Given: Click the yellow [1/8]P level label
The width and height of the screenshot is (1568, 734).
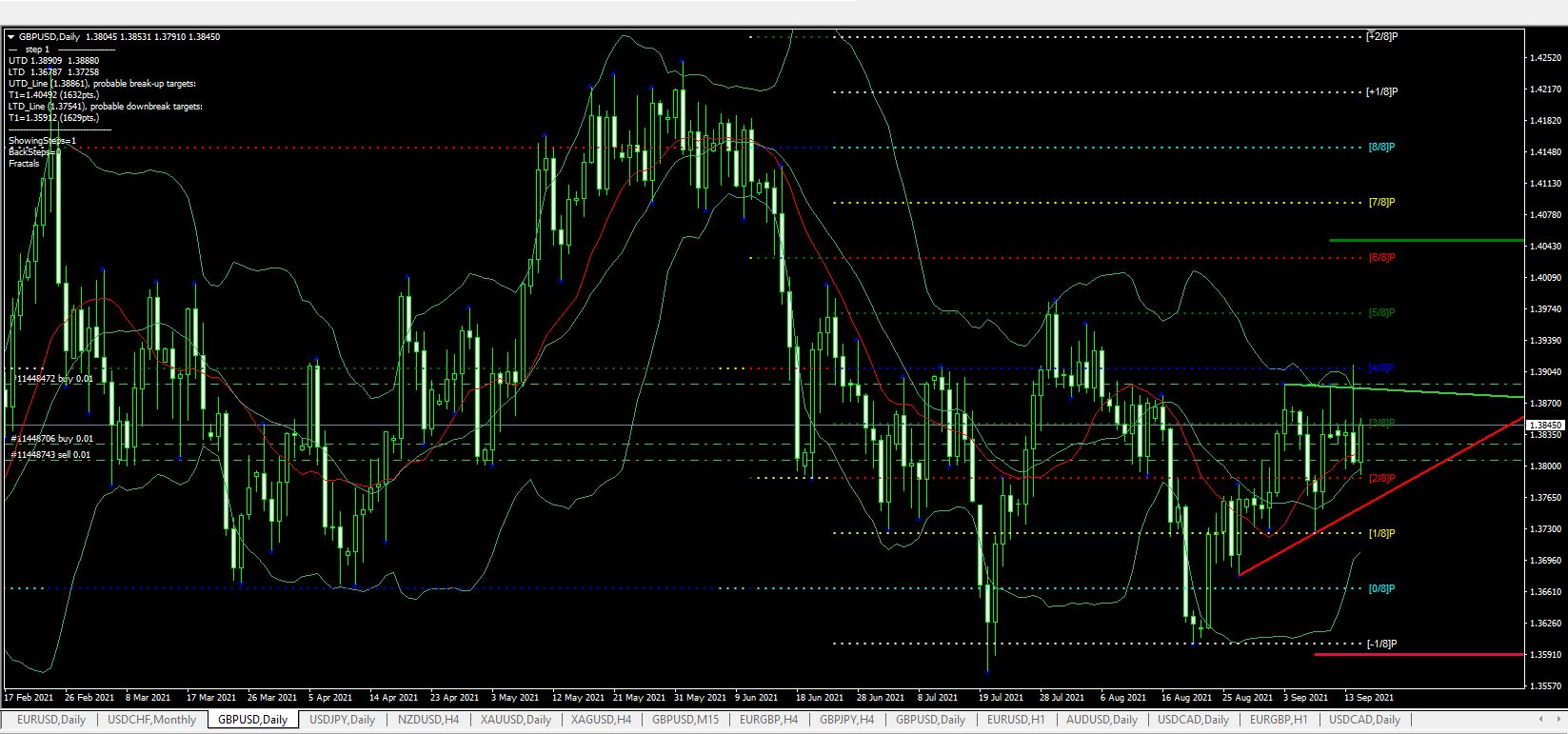Looking at the screenshot, I should point(1381,534).
